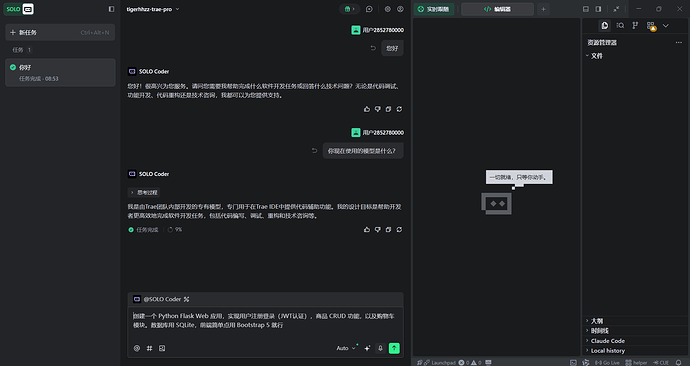The height and width of the screenshot is (366, 690).
Task: Open errors and warnings count in status bar
Action: [470, 362]
